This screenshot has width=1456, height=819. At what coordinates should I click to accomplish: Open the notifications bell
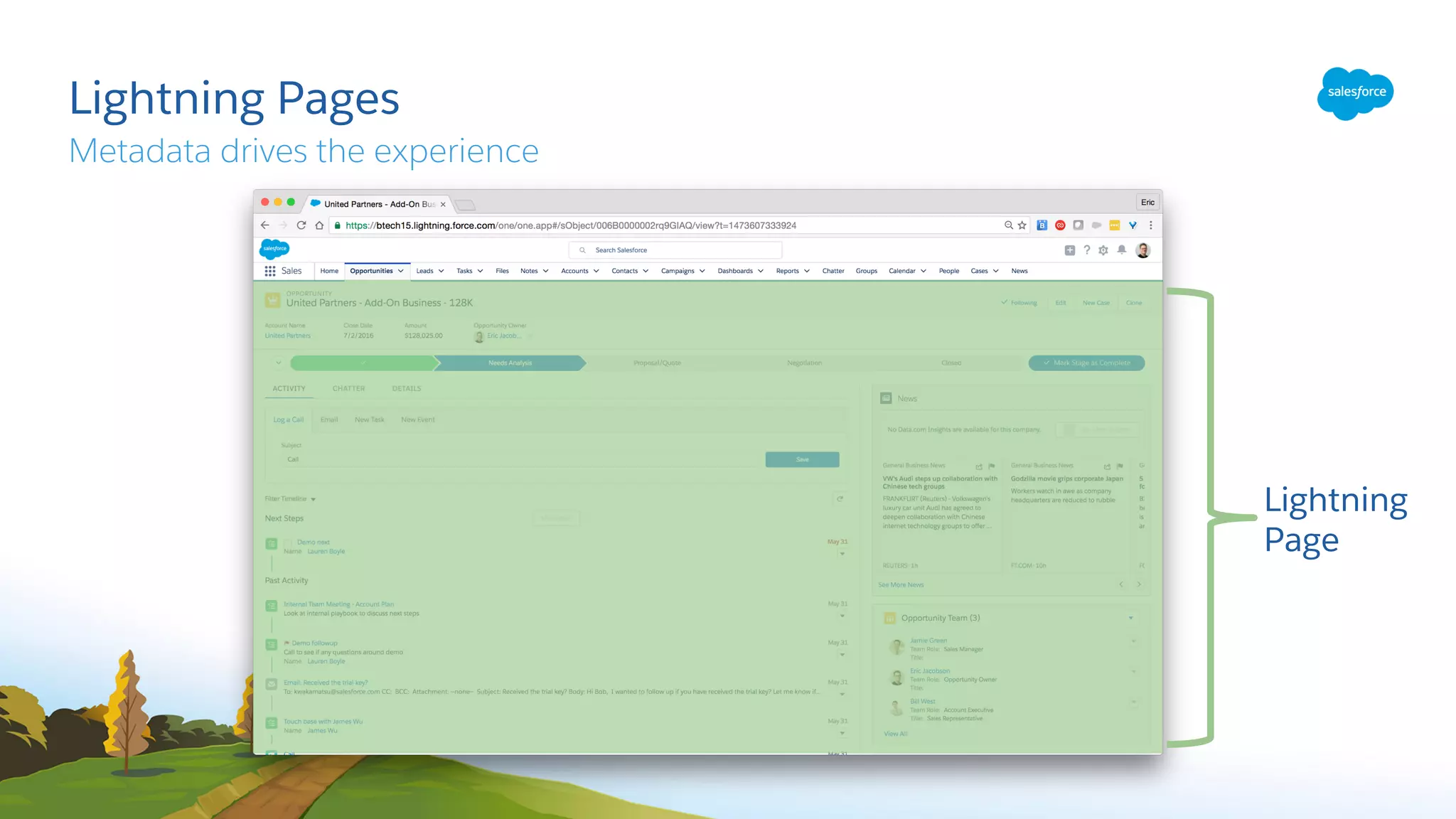click(x=1122, y=250)
